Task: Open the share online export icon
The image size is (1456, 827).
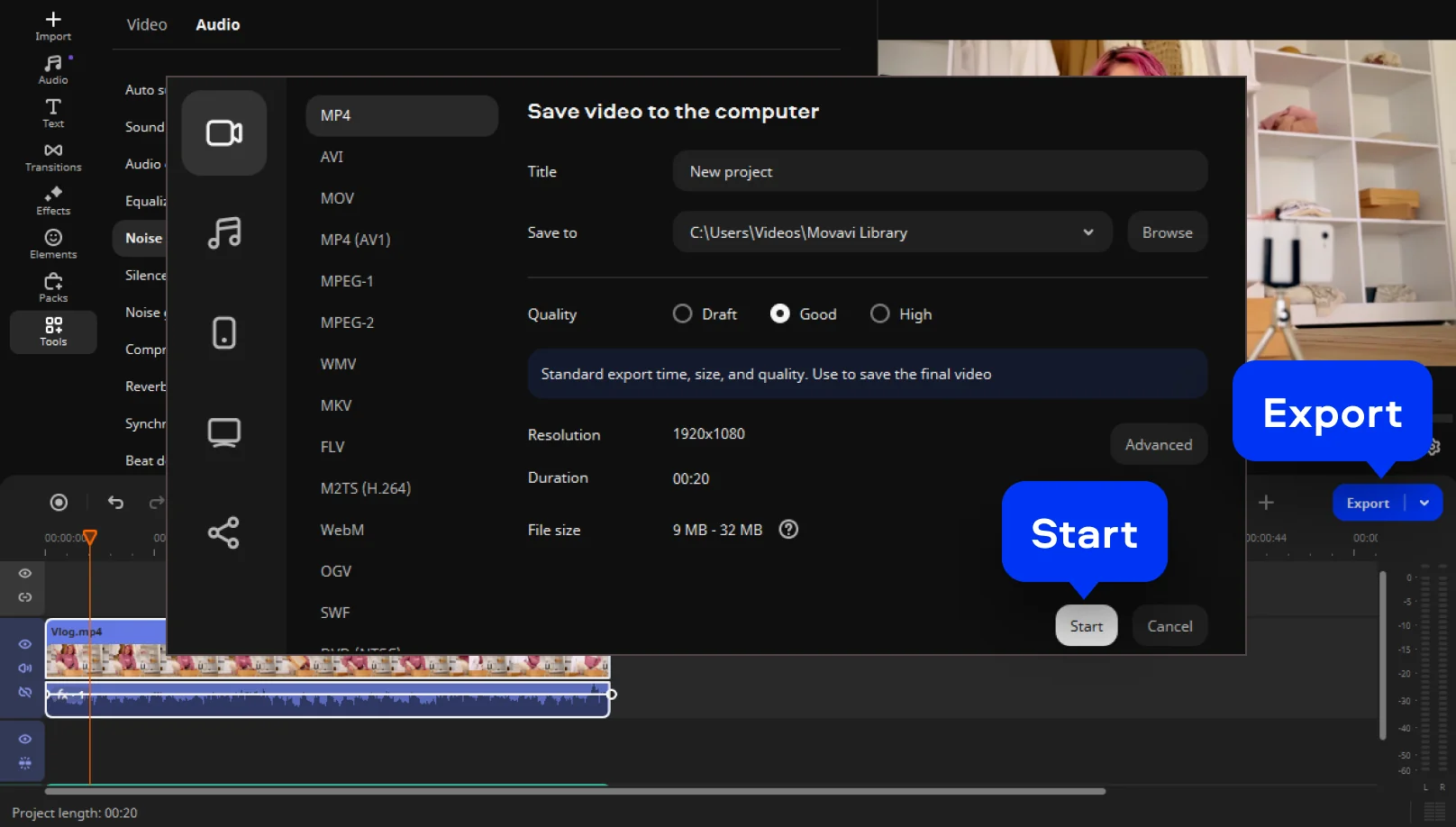Action: 224,532
